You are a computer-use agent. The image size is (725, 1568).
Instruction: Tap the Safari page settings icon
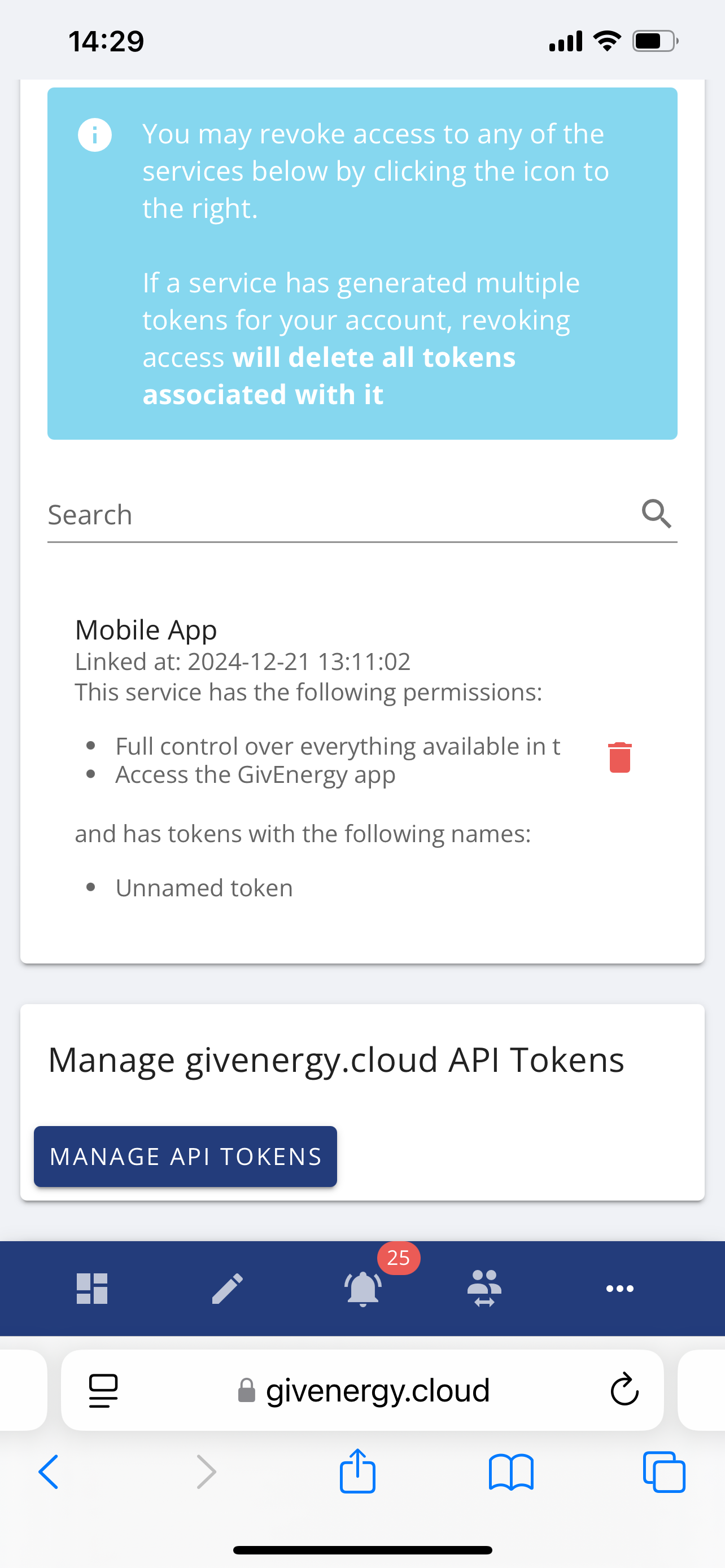point(103,1390)
